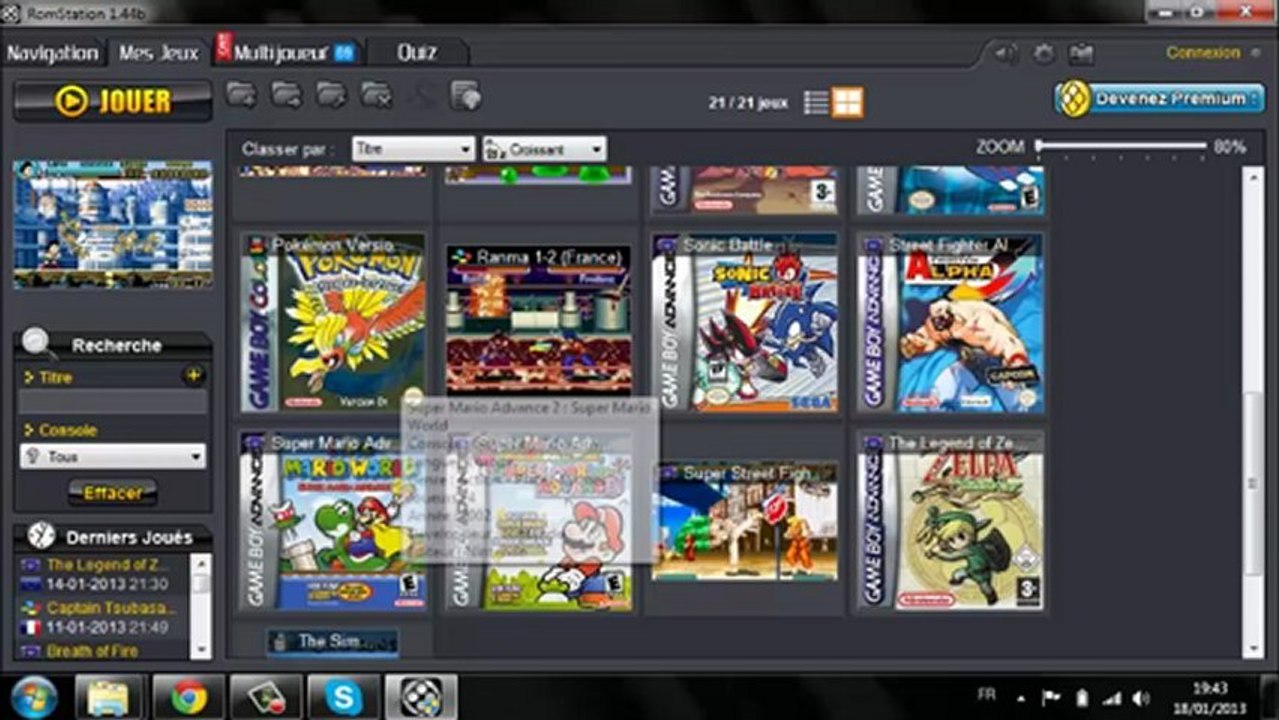Open the Croissant order dropdown
The height and width of the screenshot is (720, 1279).
click(x=544, y=149)
